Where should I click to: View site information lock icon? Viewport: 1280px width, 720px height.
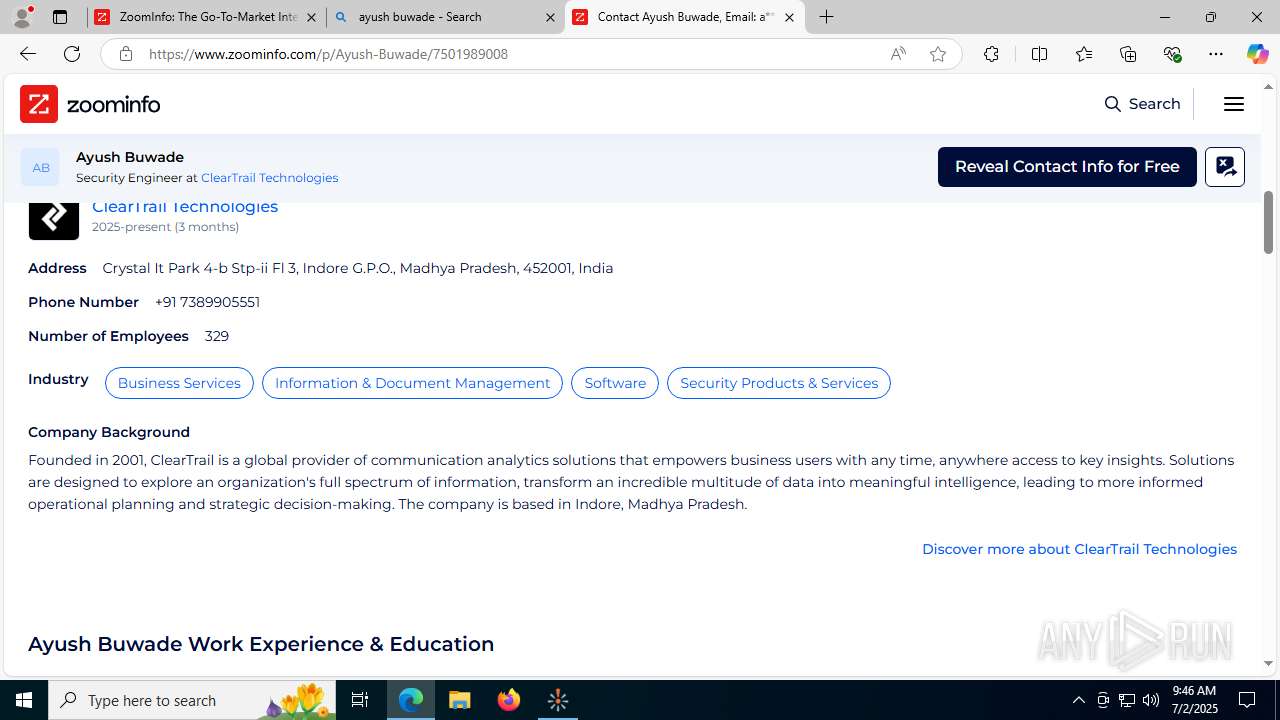(125, 54)
